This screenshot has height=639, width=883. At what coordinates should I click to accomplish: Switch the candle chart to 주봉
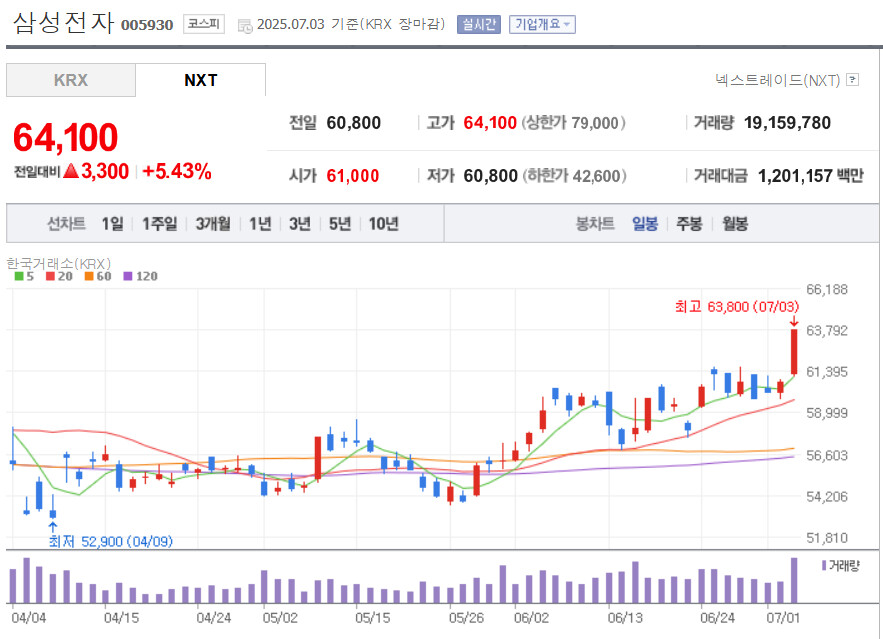[x=689, y=224]
